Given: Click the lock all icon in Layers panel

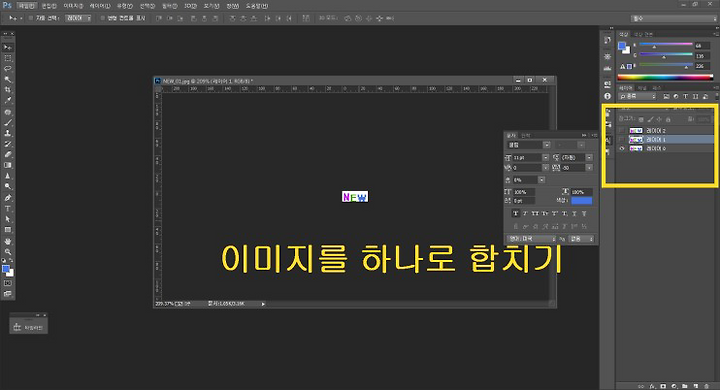Looking at the screenshot, I should click(x=668, y=119).
